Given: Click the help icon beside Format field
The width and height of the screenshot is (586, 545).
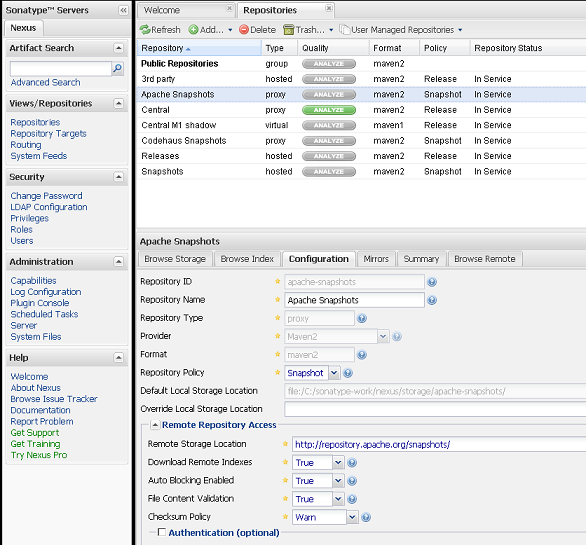Looking at the screenshot, I should point(361,355).
